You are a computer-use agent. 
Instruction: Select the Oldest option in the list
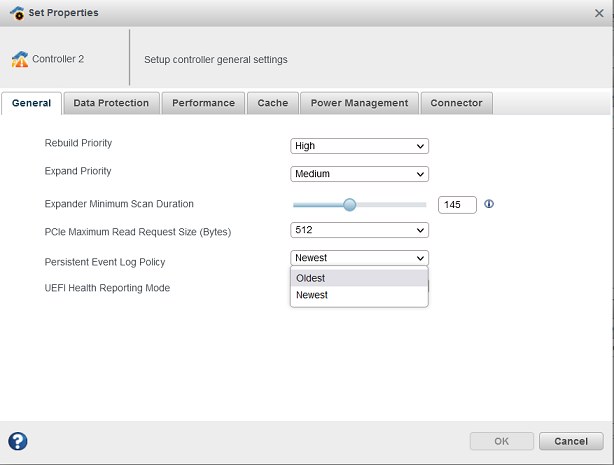[359, 278]
